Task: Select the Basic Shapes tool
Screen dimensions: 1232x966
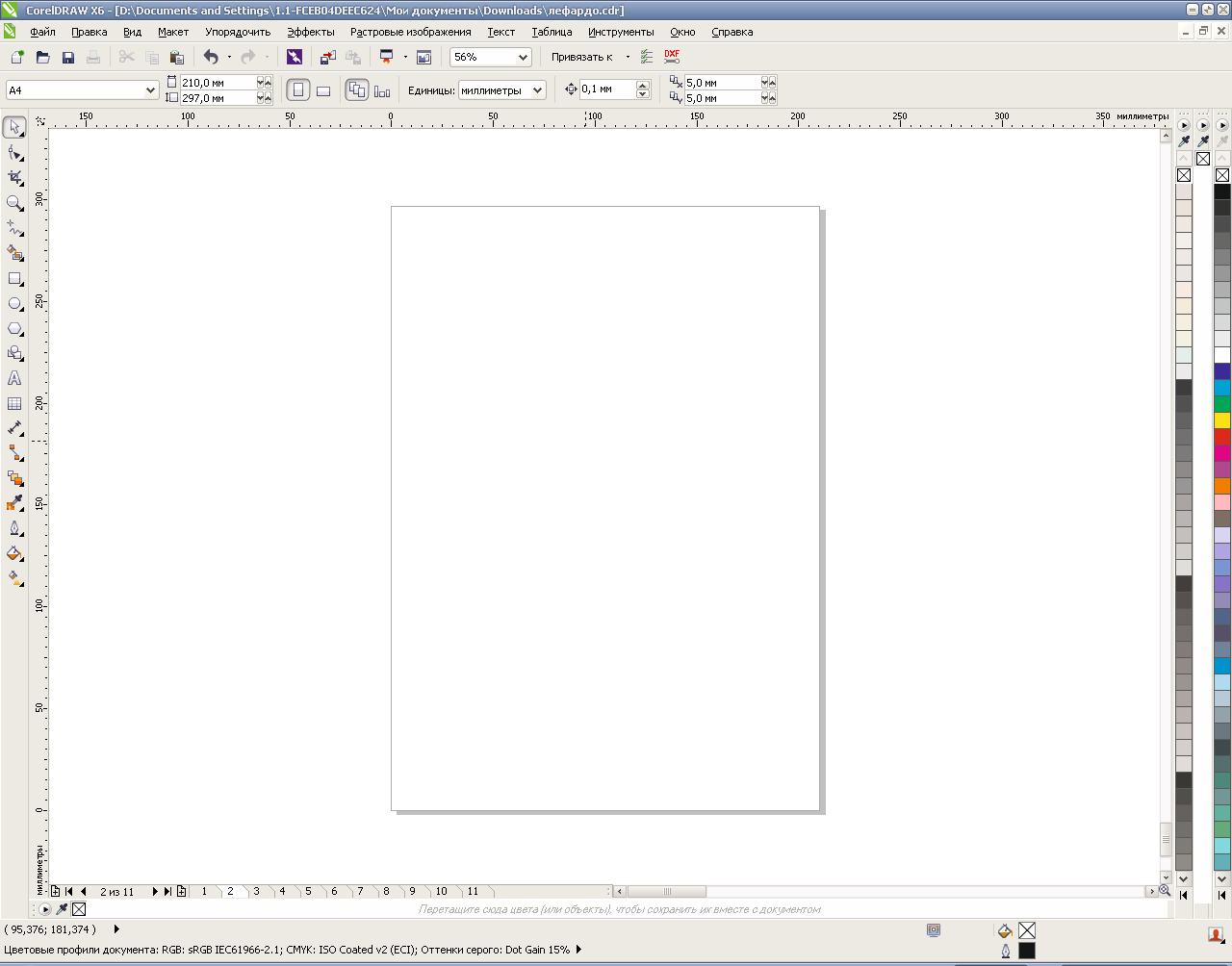Action: pos(14,353)
